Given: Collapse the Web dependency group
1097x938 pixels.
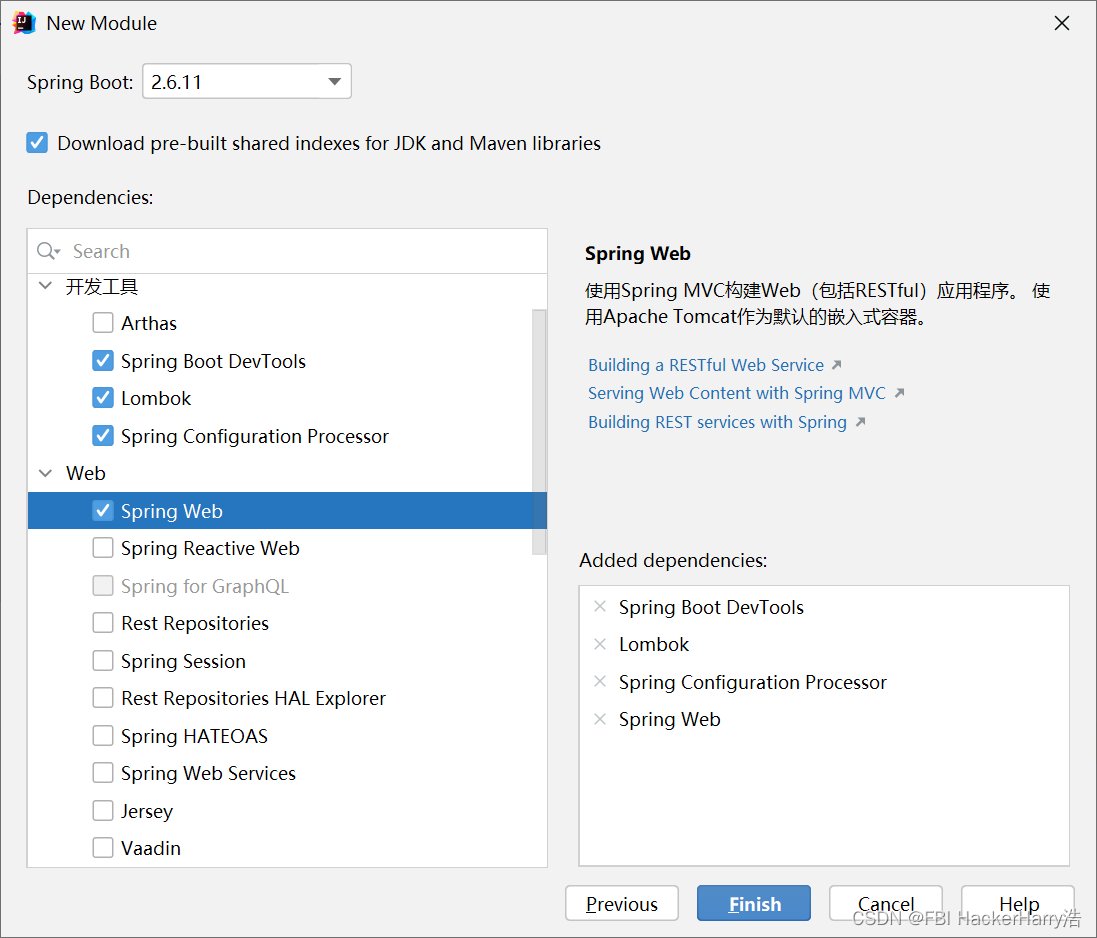Looking at the screenshot, I should 45,473.
